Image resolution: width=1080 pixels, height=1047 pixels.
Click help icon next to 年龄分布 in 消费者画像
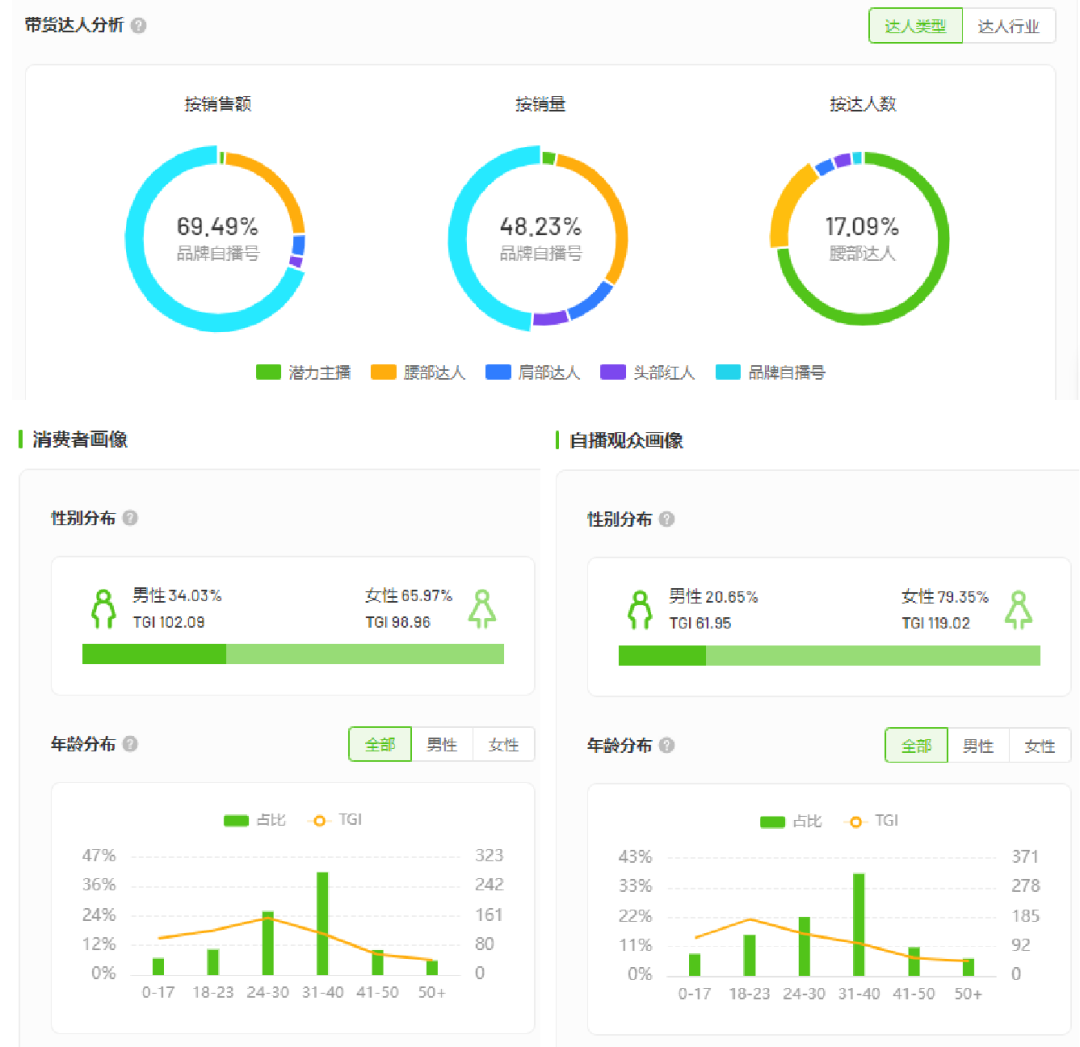click(x=130, y=744)
